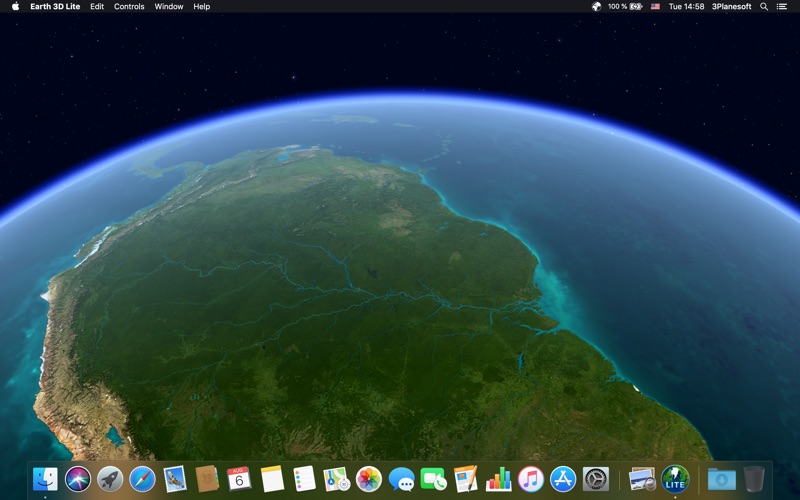
Task: Open the App Store icon
Action: [563, 480]
